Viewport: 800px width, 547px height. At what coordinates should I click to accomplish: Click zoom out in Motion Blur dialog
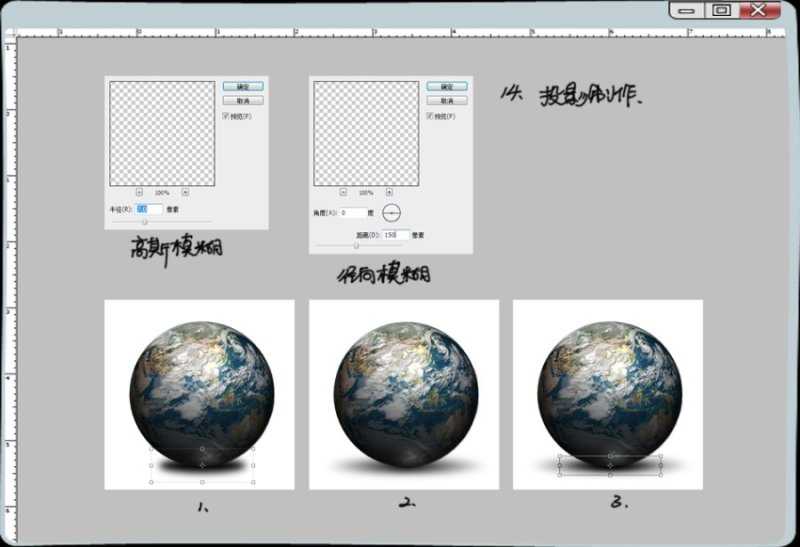pyautogui.click(x=342, y=192)
